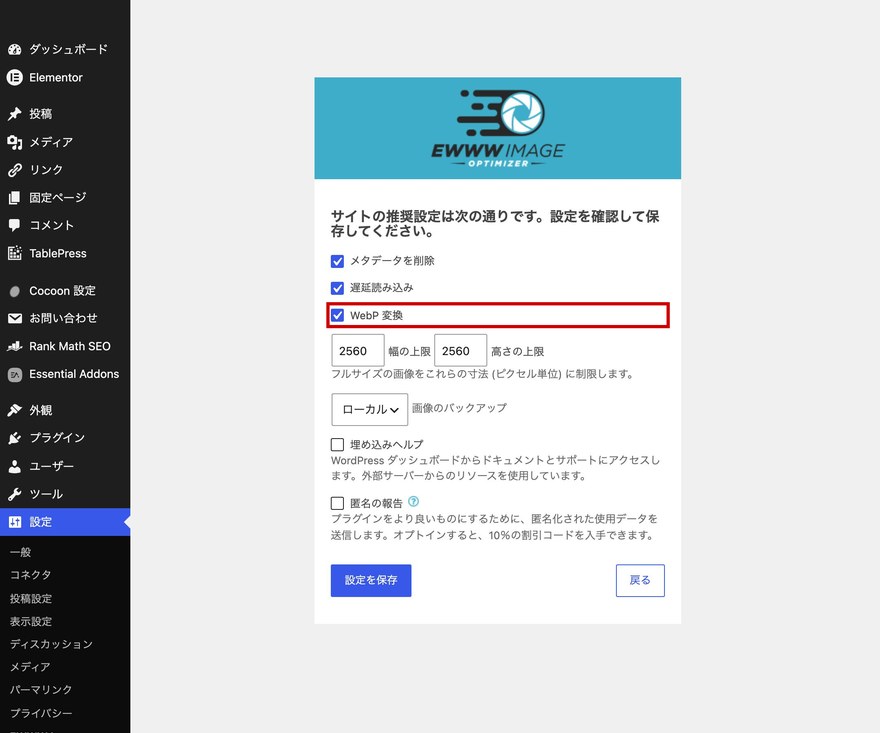Click the お問い合わせ menu label

[x=63, y=318]
